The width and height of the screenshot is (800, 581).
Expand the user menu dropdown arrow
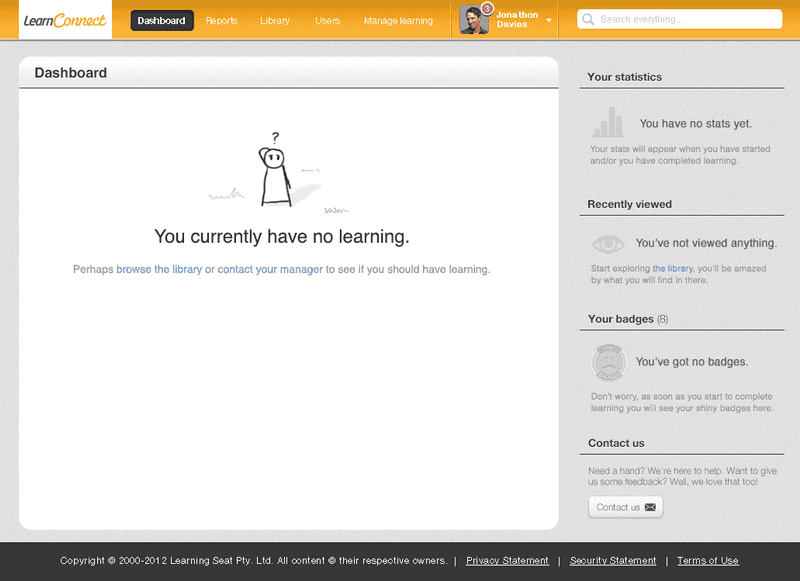pyautogui.click(x=549, y=20)
